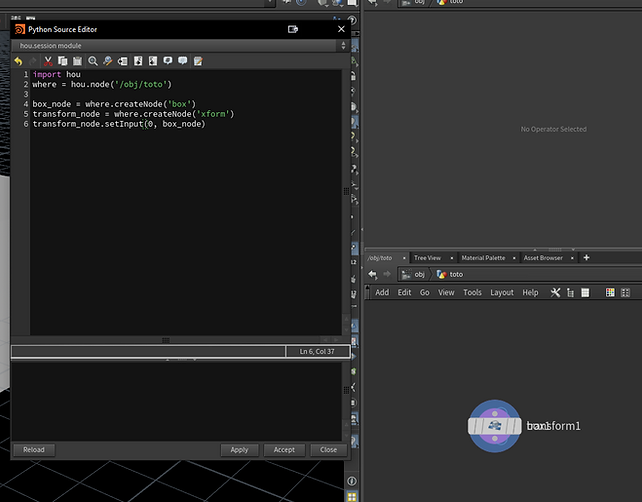642x502 pixels.
Task: Close the Tree View tab
Action: pyautogui.click(x=452, y=258)
